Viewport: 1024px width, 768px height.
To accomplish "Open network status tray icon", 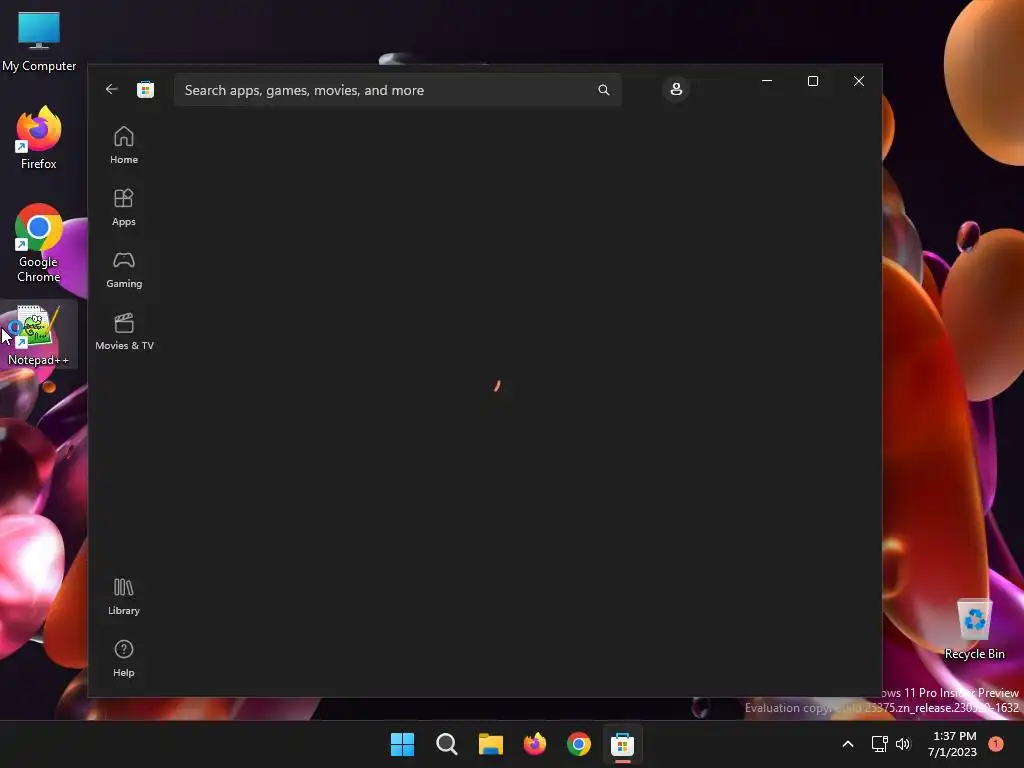I will coord(879,744).
